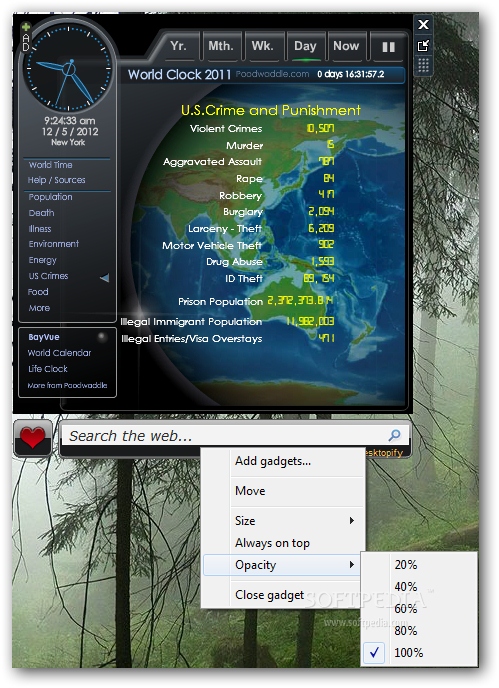This screenshot has height=688, width=499.
Task: Select the Day tab
Action: tap(305, 46)
